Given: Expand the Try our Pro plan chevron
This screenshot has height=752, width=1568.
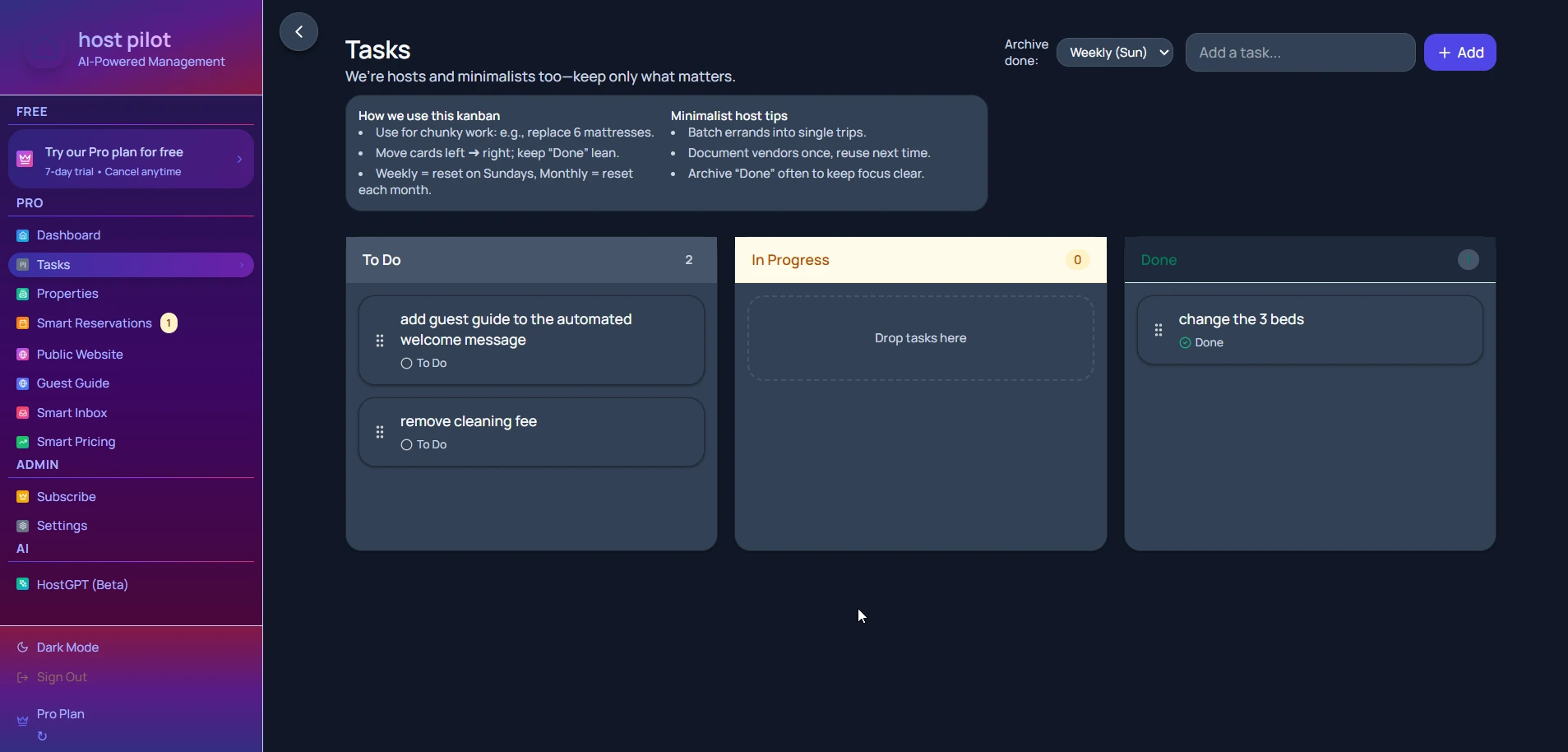Looking at the screenshot, I should [239, 160].
